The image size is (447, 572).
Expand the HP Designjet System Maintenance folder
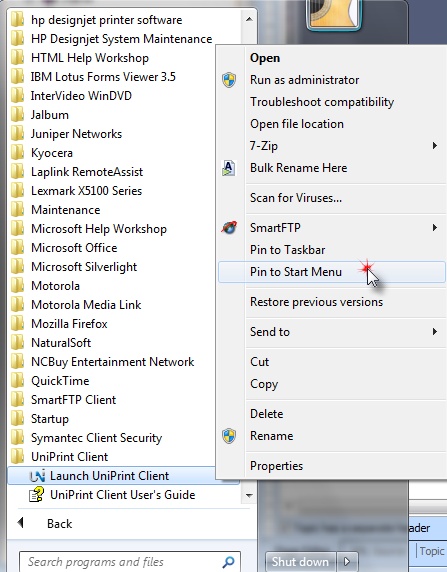tap(122, 39)
